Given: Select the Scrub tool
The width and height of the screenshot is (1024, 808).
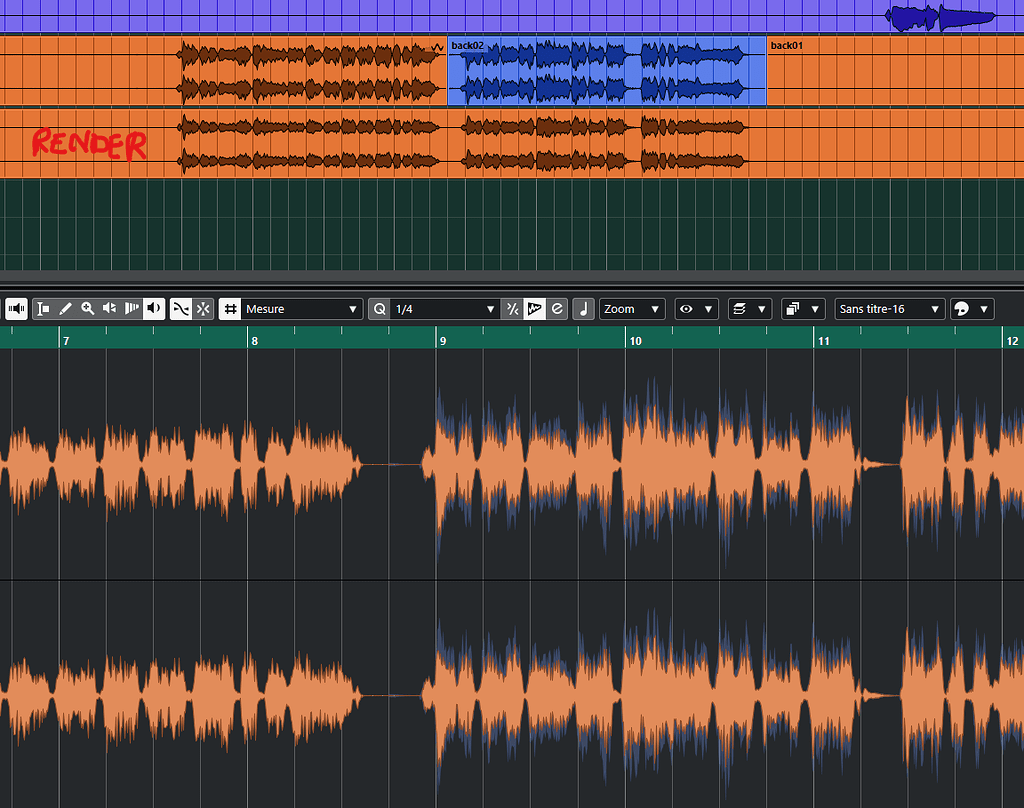Looking at the screenshot, I should point(131,308).
